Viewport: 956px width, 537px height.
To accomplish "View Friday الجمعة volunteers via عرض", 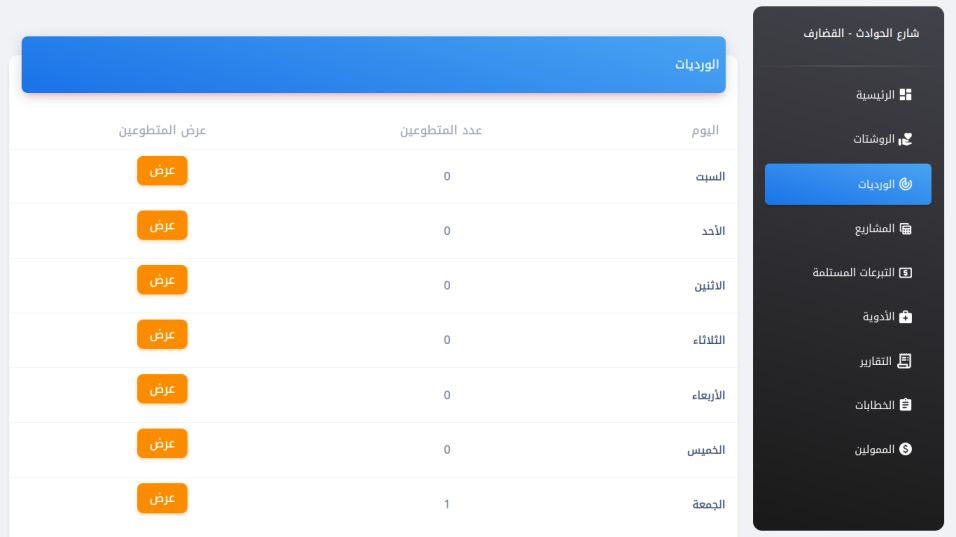I will pyautogui.click(x=162, y=498).
